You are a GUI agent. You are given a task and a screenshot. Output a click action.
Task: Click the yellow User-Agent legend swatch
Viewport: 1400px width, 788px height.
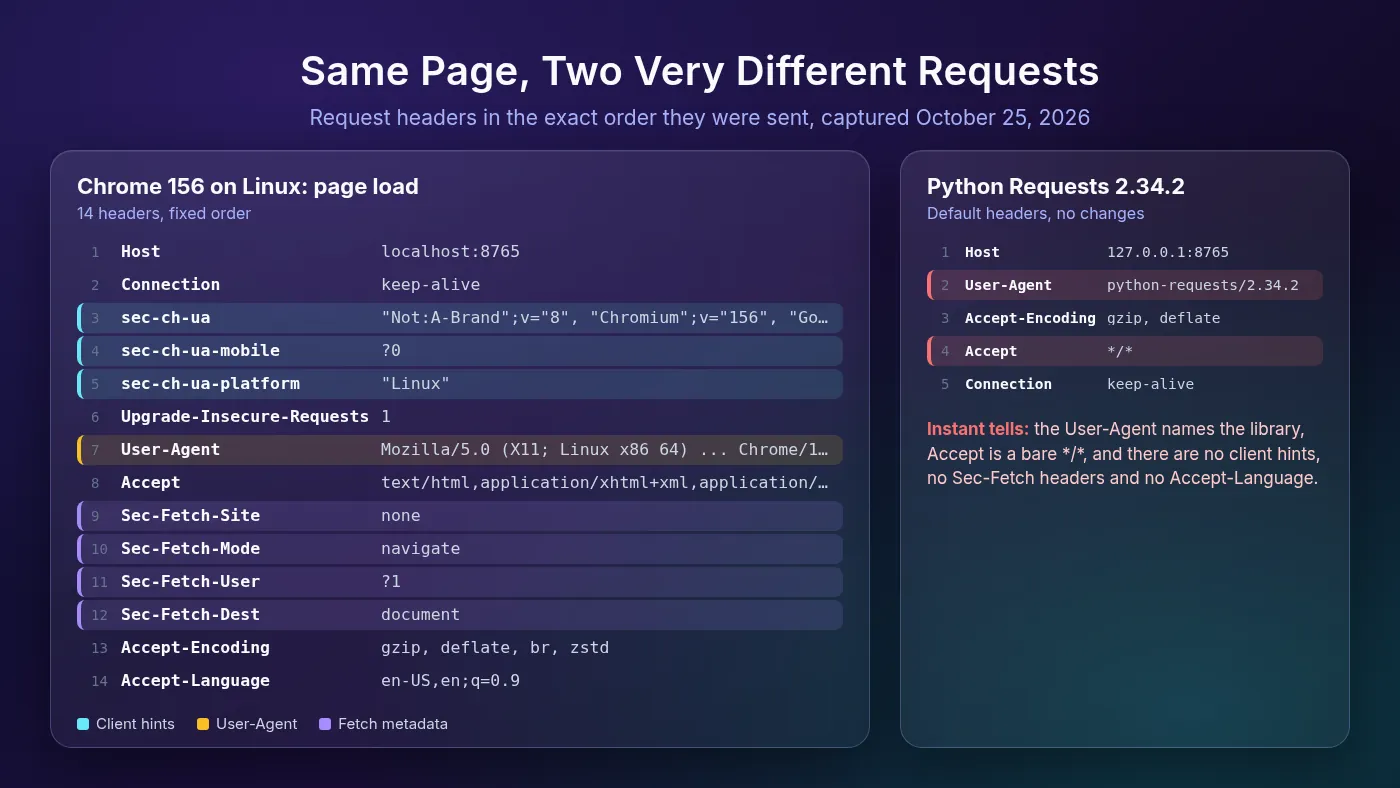coord(203,724)
